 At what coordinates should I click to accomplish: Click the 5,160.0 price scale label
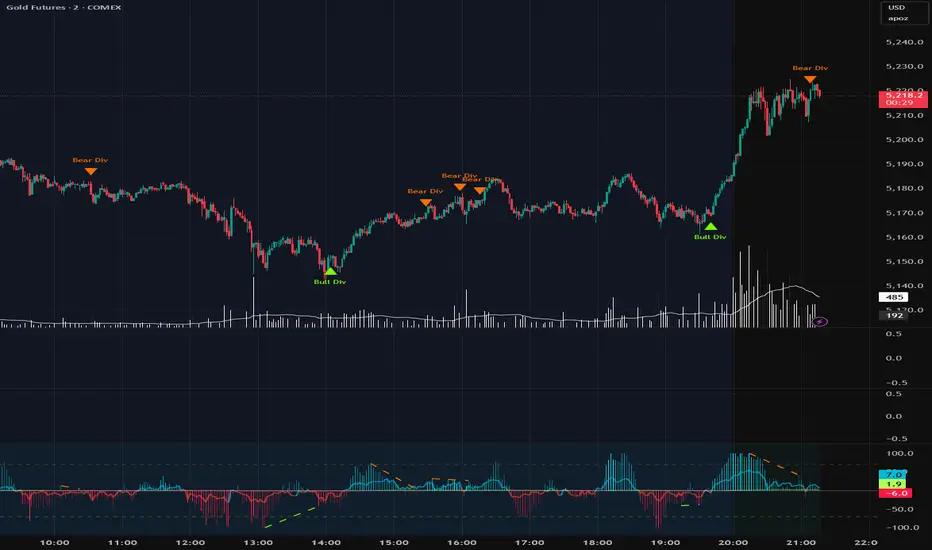[x=904, y=237]
